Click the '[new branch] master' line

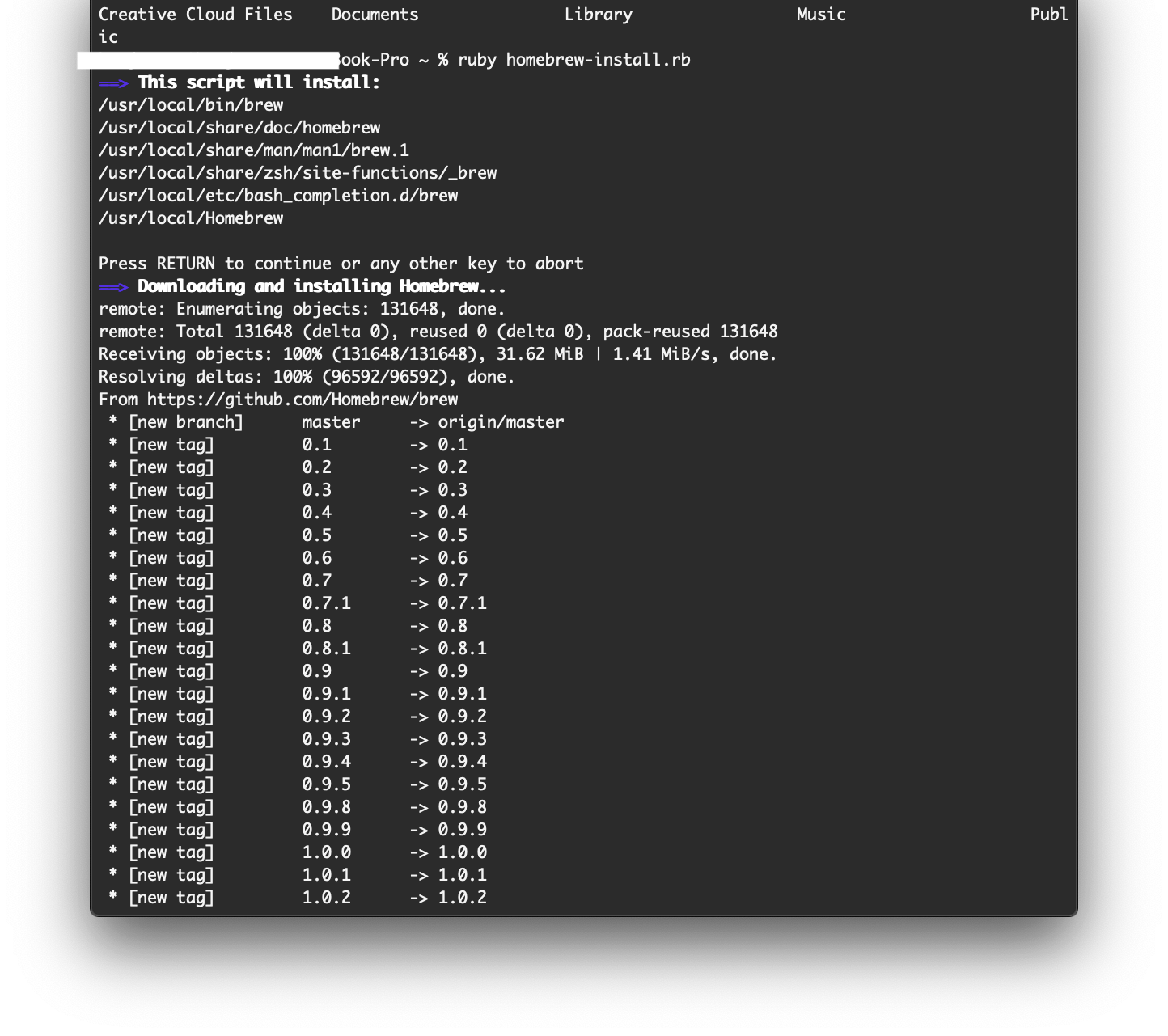pyautogui.click(x=336, y=422)
